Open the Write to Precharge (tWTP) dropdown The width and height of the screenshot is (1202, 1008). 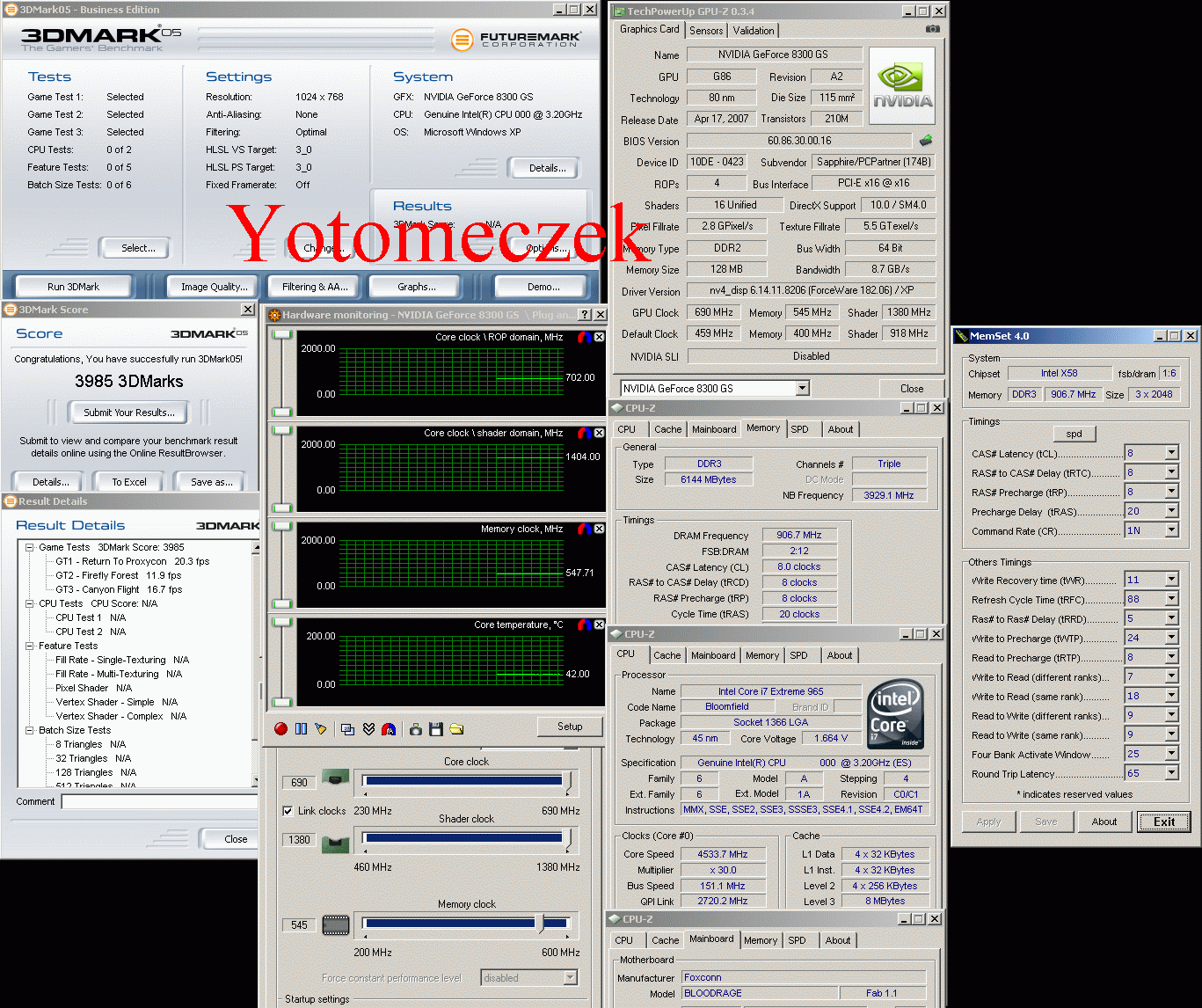click(1171, 638)
